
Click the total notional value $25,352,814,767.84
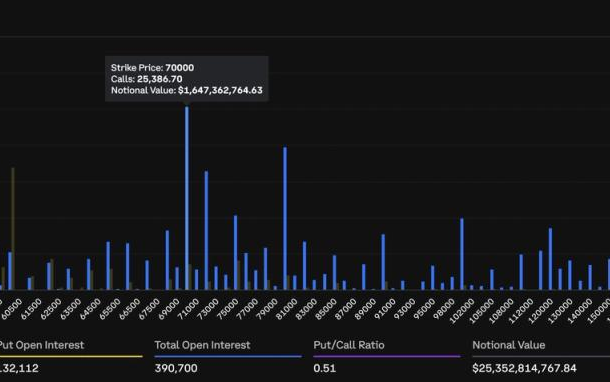pos(524,368)
